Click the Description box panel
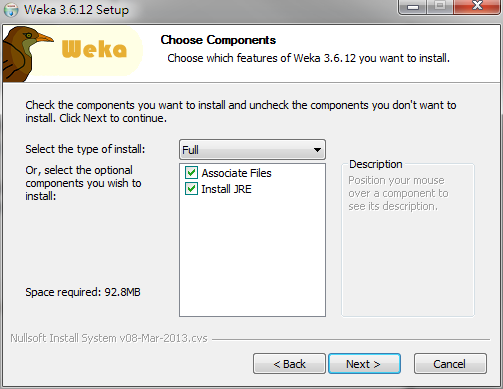The width and height of the screenshot is (503, 389). point(408,240)
